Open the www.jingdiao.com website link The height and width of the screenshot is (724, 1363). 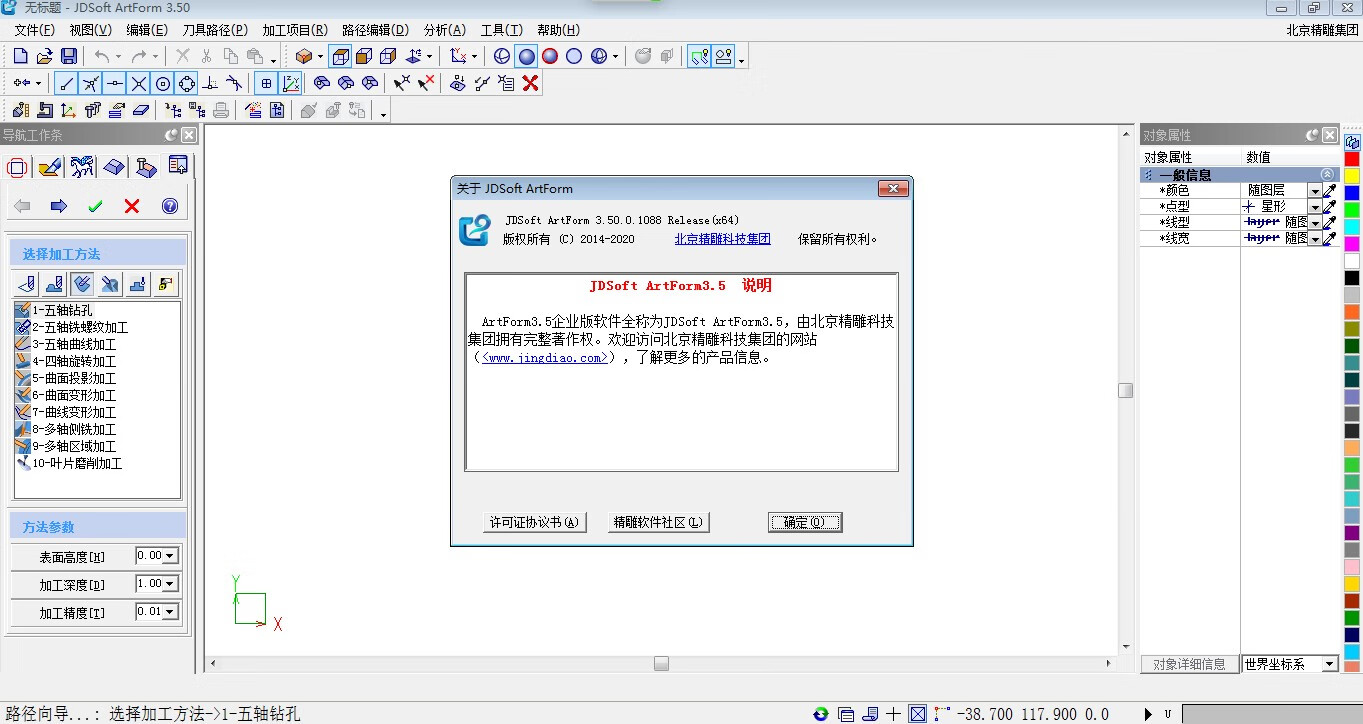544,357
